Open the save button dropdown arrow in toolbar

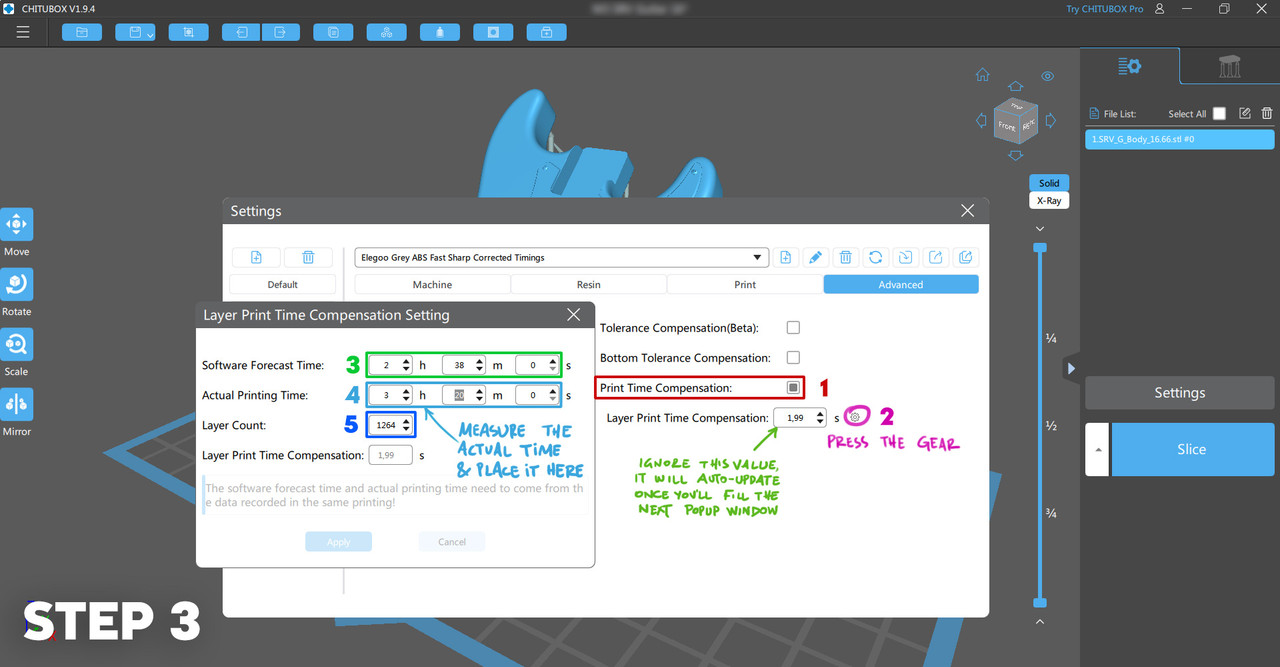click(x=150, y=34)
